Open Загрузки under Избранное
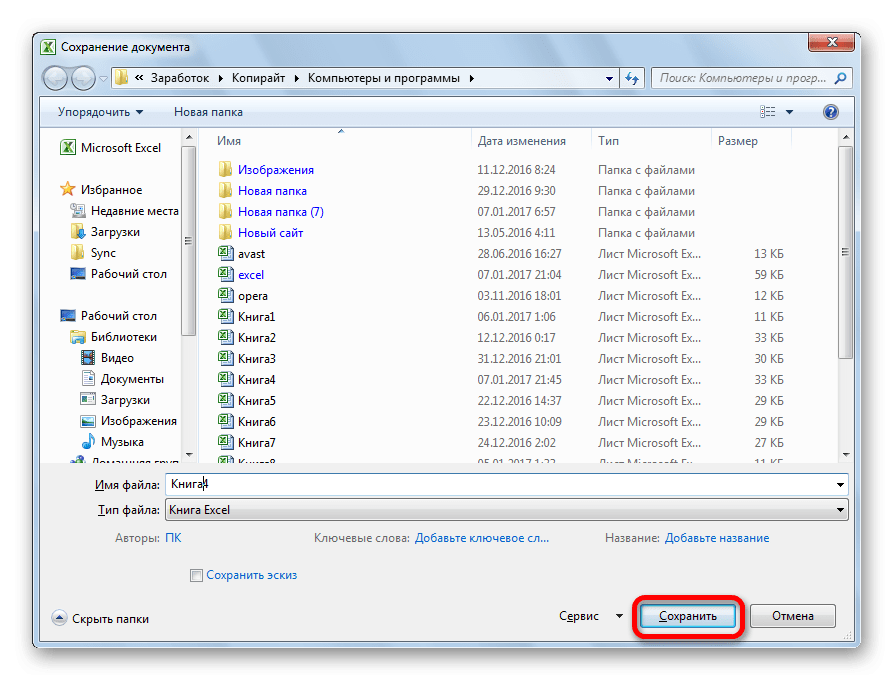The height and width of the screenshot is (681, 894). (105, 232)
